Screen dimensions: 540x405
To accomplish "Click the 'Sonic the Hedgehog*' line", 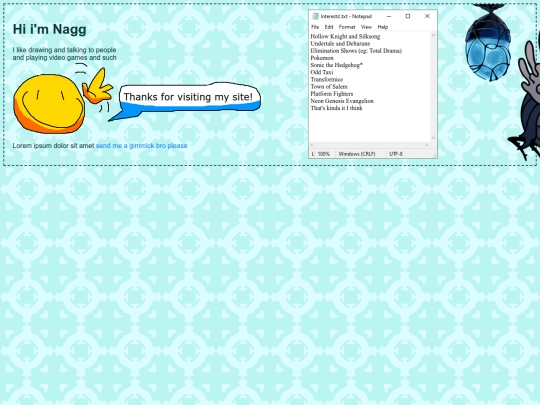I will coord(336,65).
